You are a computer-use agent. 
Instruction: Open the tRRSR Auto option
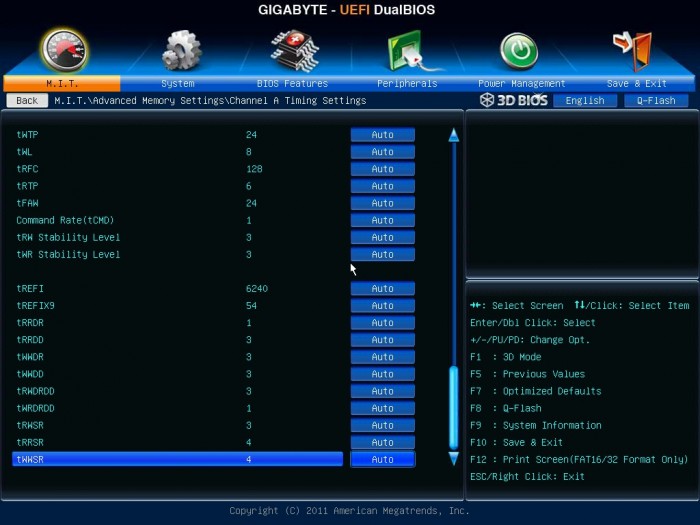pos(383,442)
